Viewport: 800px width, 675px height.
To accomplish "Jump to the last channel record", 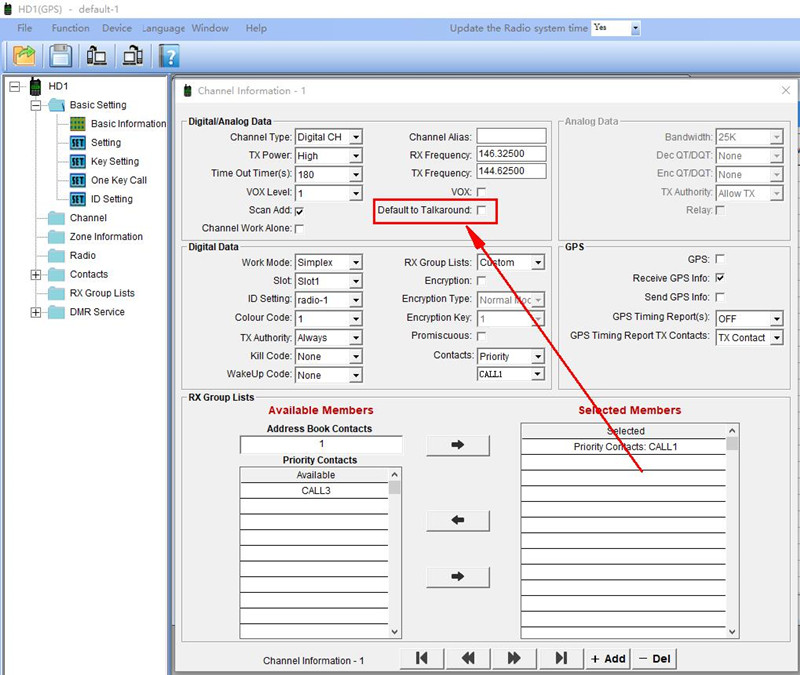I will pyautogui.click(x=561, y=658).
